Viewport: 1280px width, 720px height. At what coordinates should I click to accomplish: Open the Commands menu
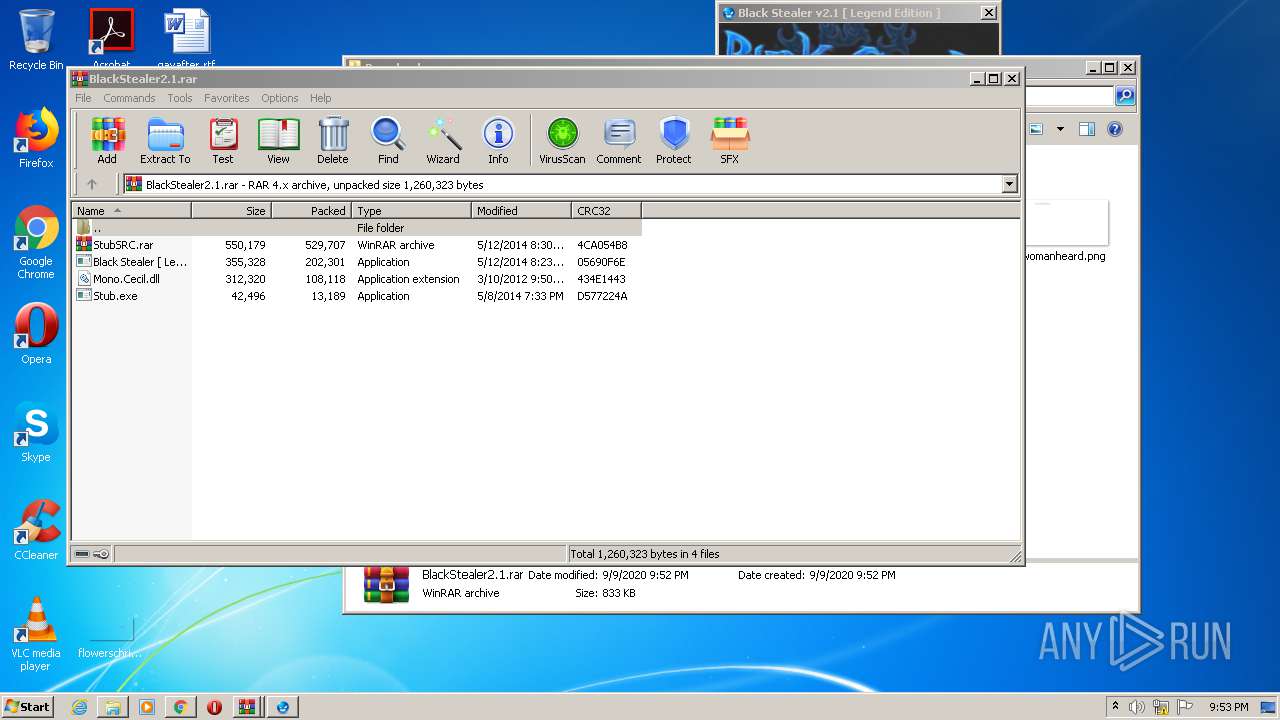pyautogui.click(x=129, y=98)
